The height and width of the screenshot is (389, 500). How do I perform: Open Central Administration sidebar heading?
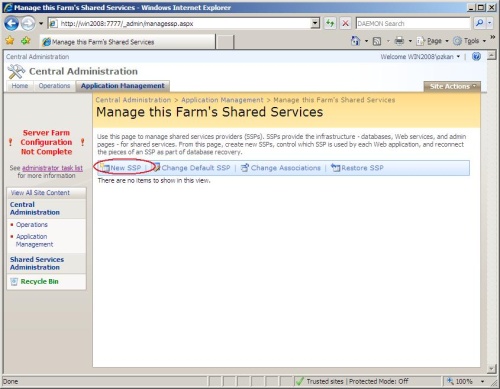coord(35,209)
